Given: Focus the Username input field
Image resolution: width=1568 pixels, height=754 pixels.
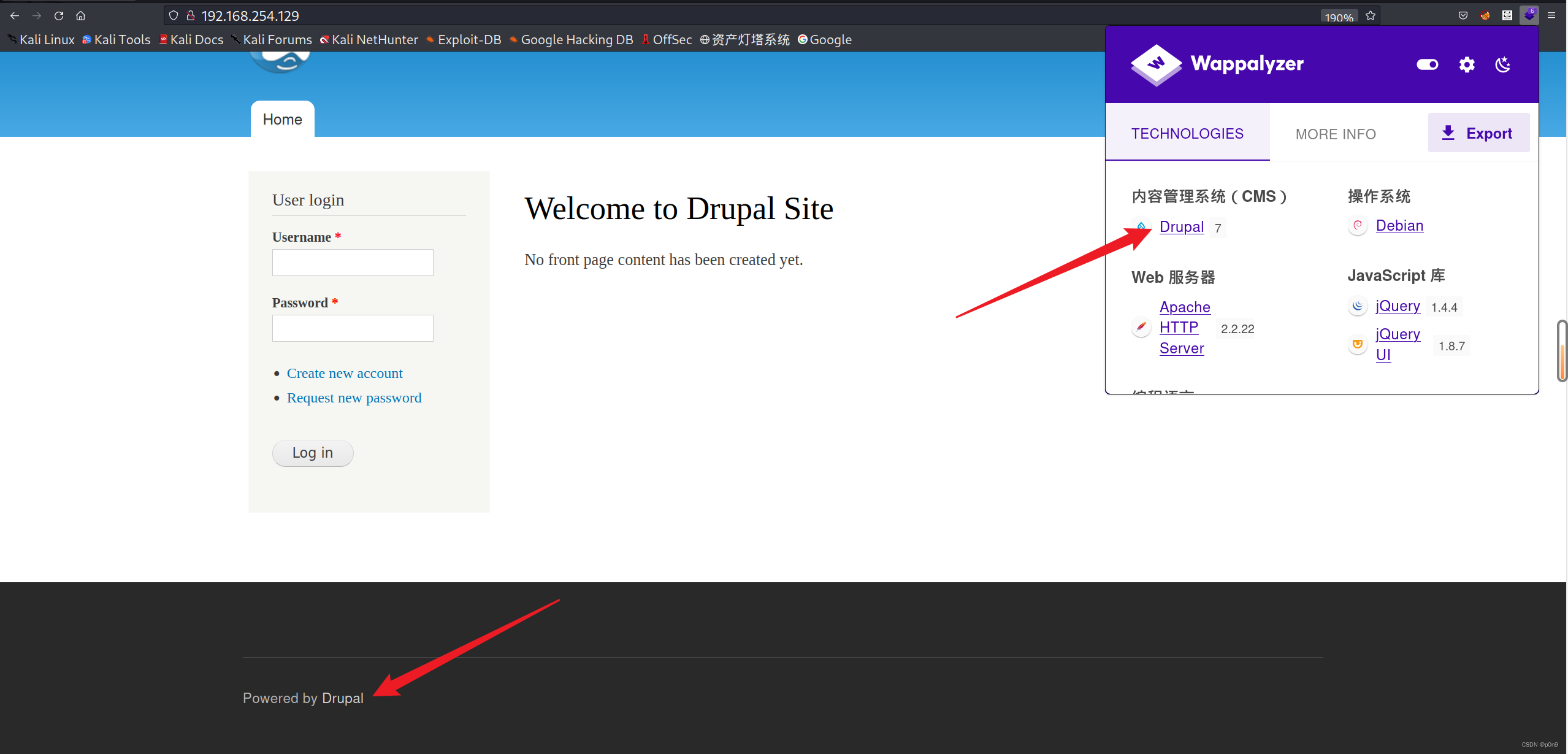Looking at the screenshot, I should (x=353, y=263).
